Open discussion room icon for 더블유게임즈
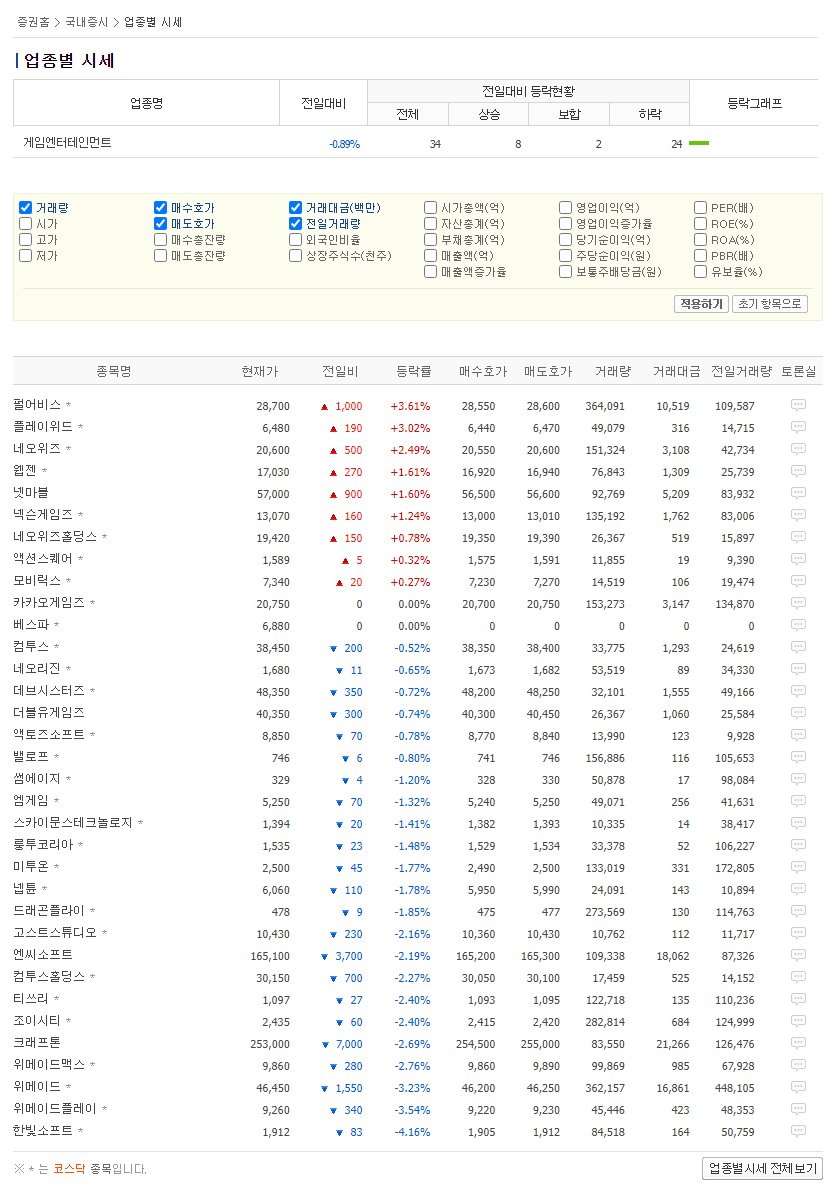Viewport: 838px width, 1189px height. click(798, 713)
